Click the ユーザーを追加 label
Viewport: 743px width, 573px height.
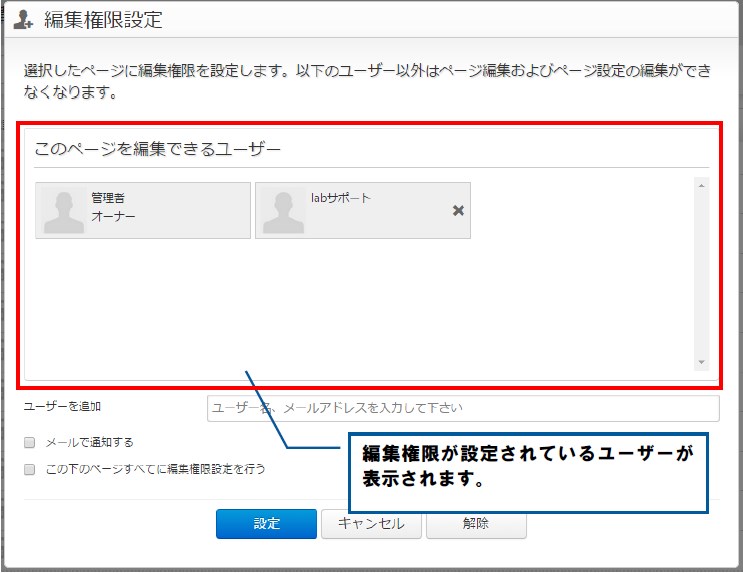62,406
